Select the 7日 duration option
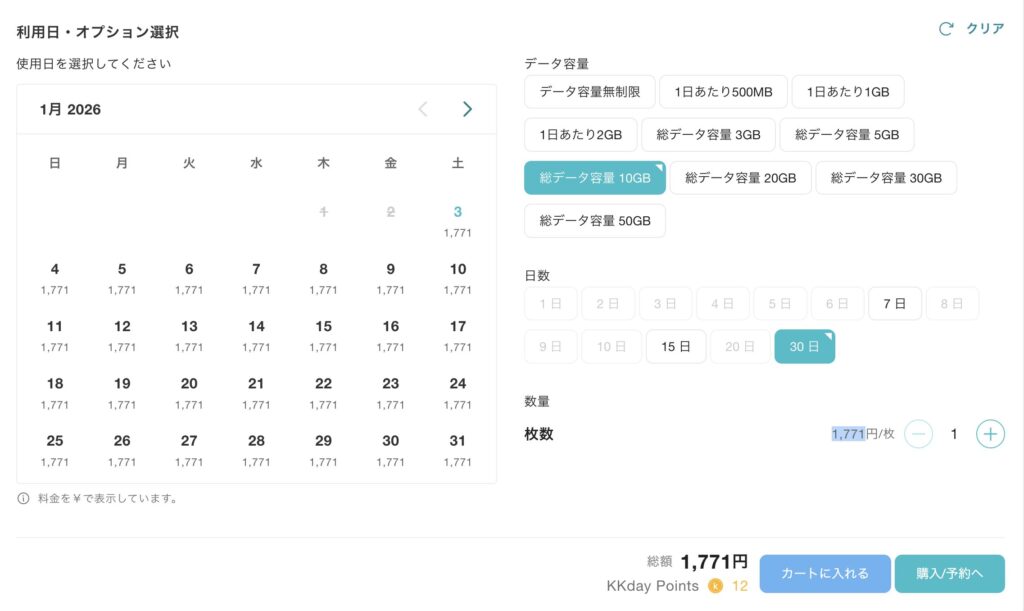This screenshot has width=1024, height=611. pos(894,303)
